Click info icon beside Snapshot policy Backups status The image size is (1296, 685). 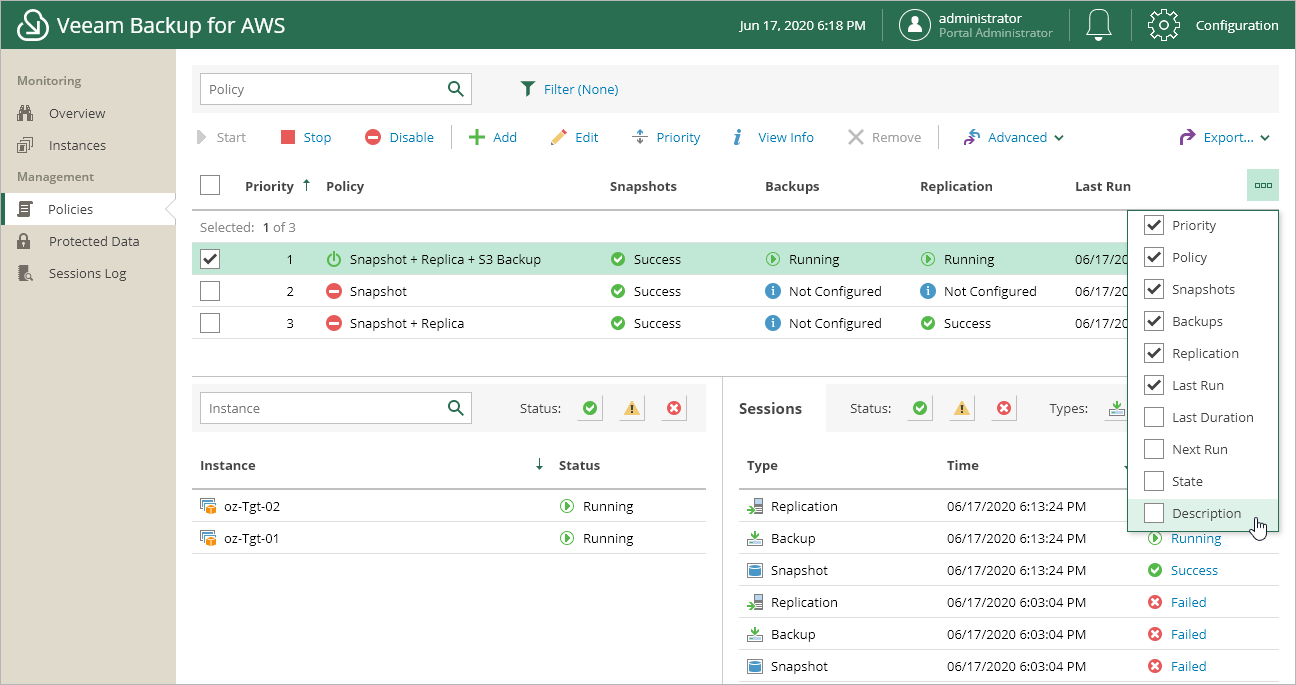[x=772, y=291]
